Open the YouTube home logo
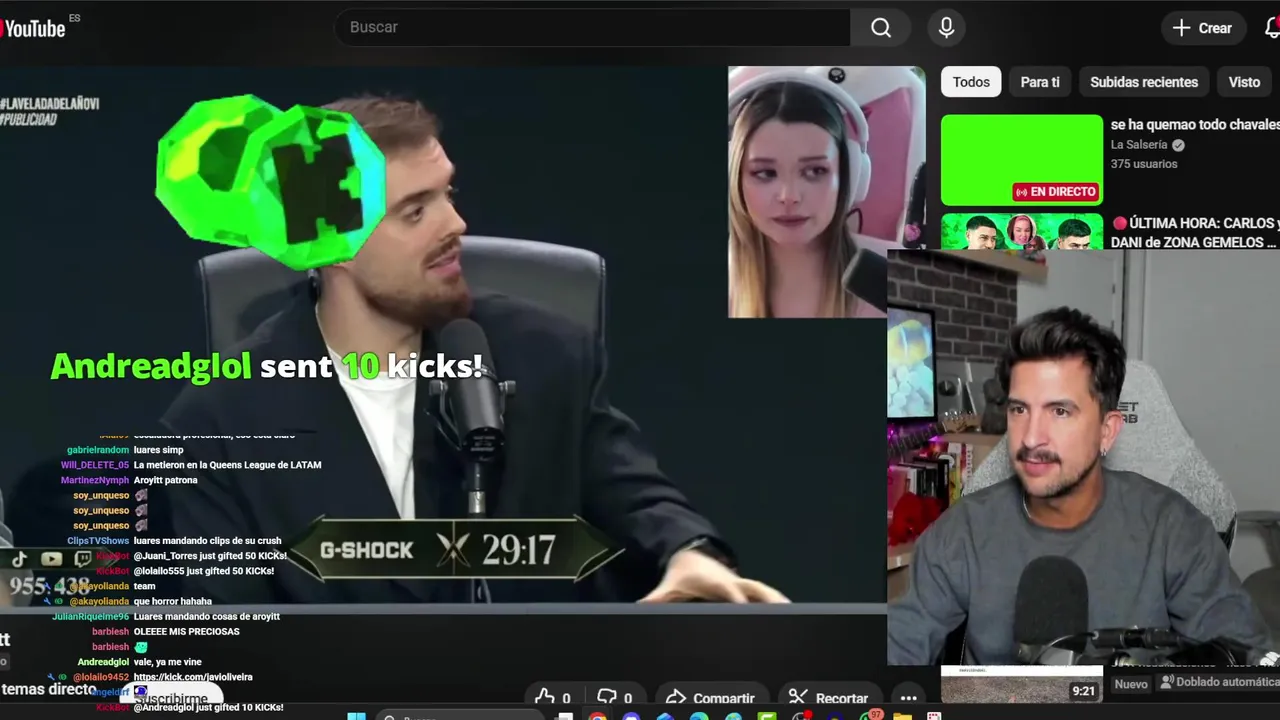Image resolution: width=1280 pixels, height=720 pixels. pos(33,28)
